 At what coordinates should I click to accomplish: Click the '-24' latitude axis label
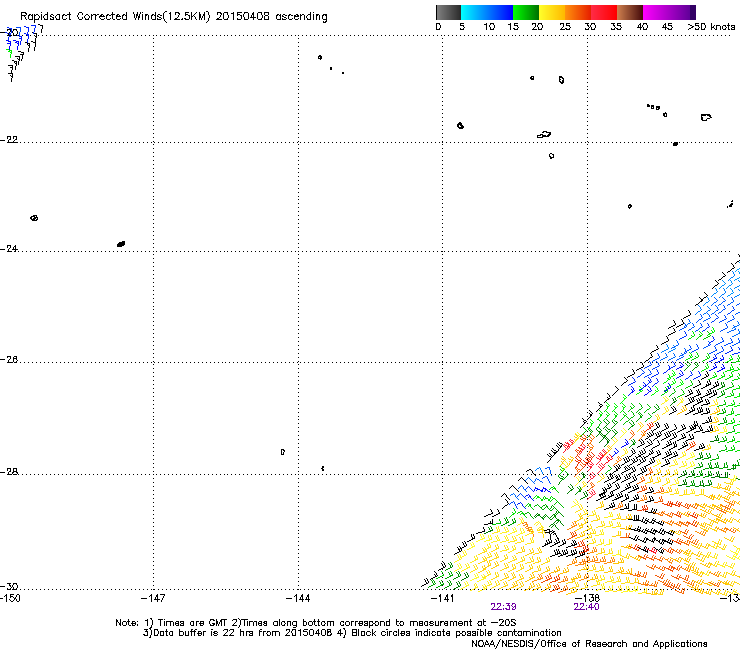click(9, 249)
